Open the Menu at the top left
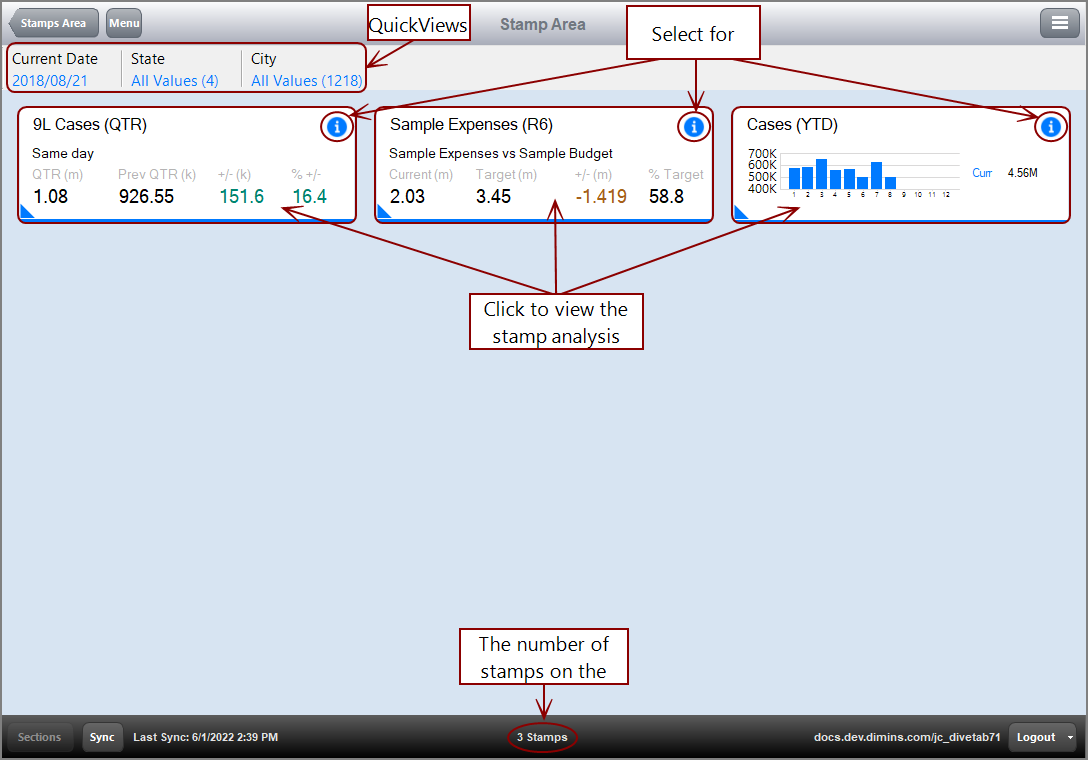Screen dimensions: 1088x760 123,23
